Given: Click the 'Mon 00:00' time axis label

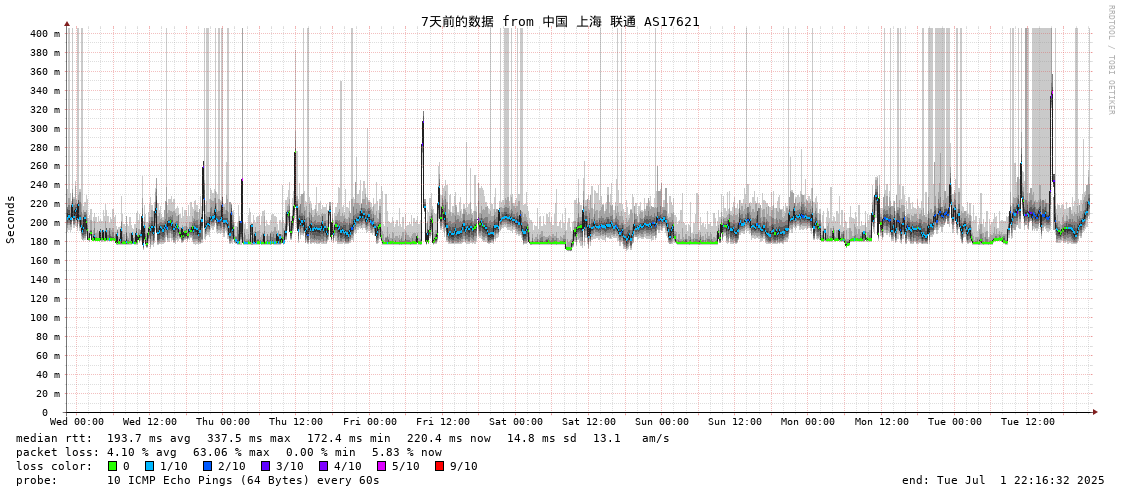Looking at the screenshot, I should [x=808, y=422].
